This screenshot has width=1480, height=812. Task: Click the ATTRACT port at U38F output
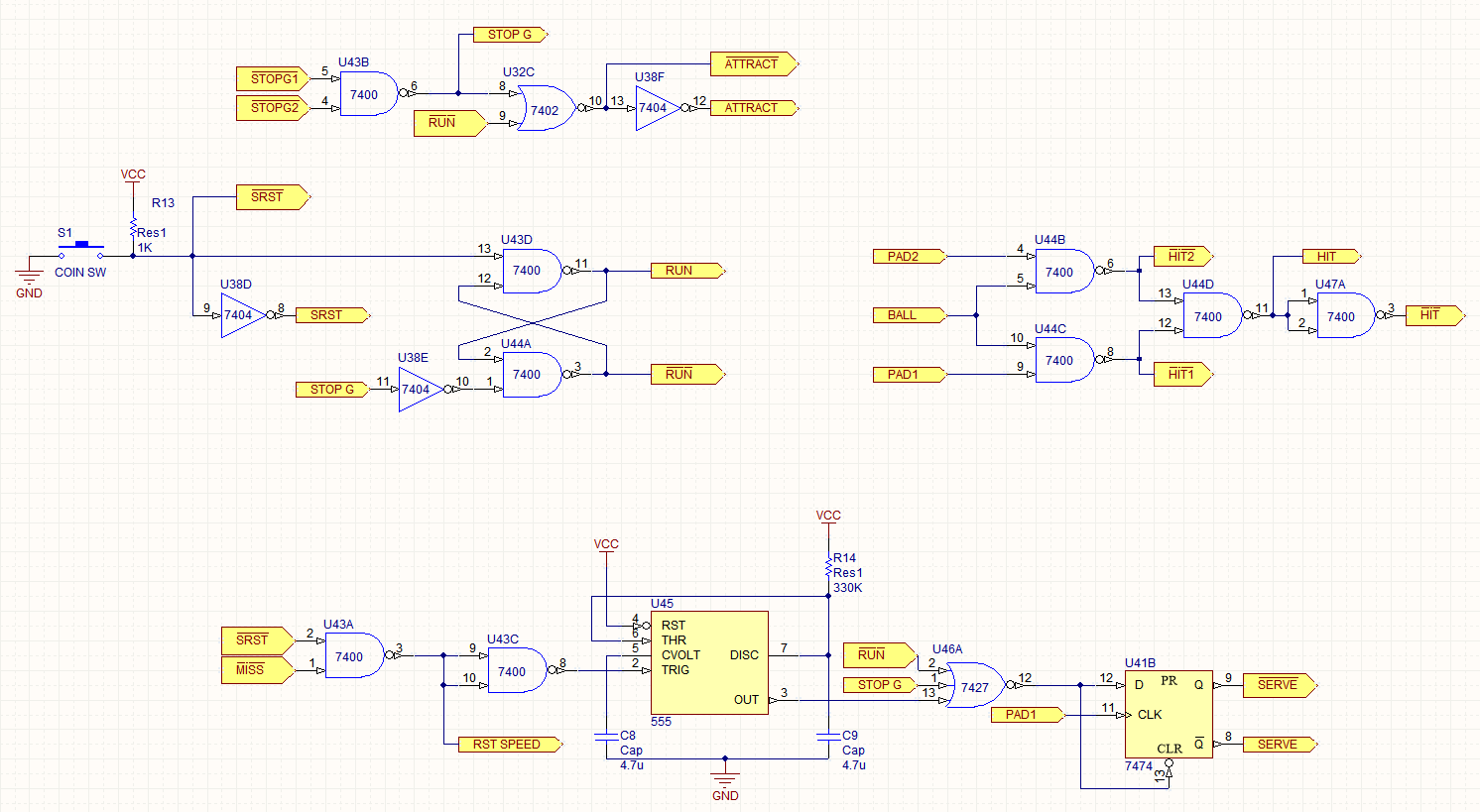click(x=755, y=108)
